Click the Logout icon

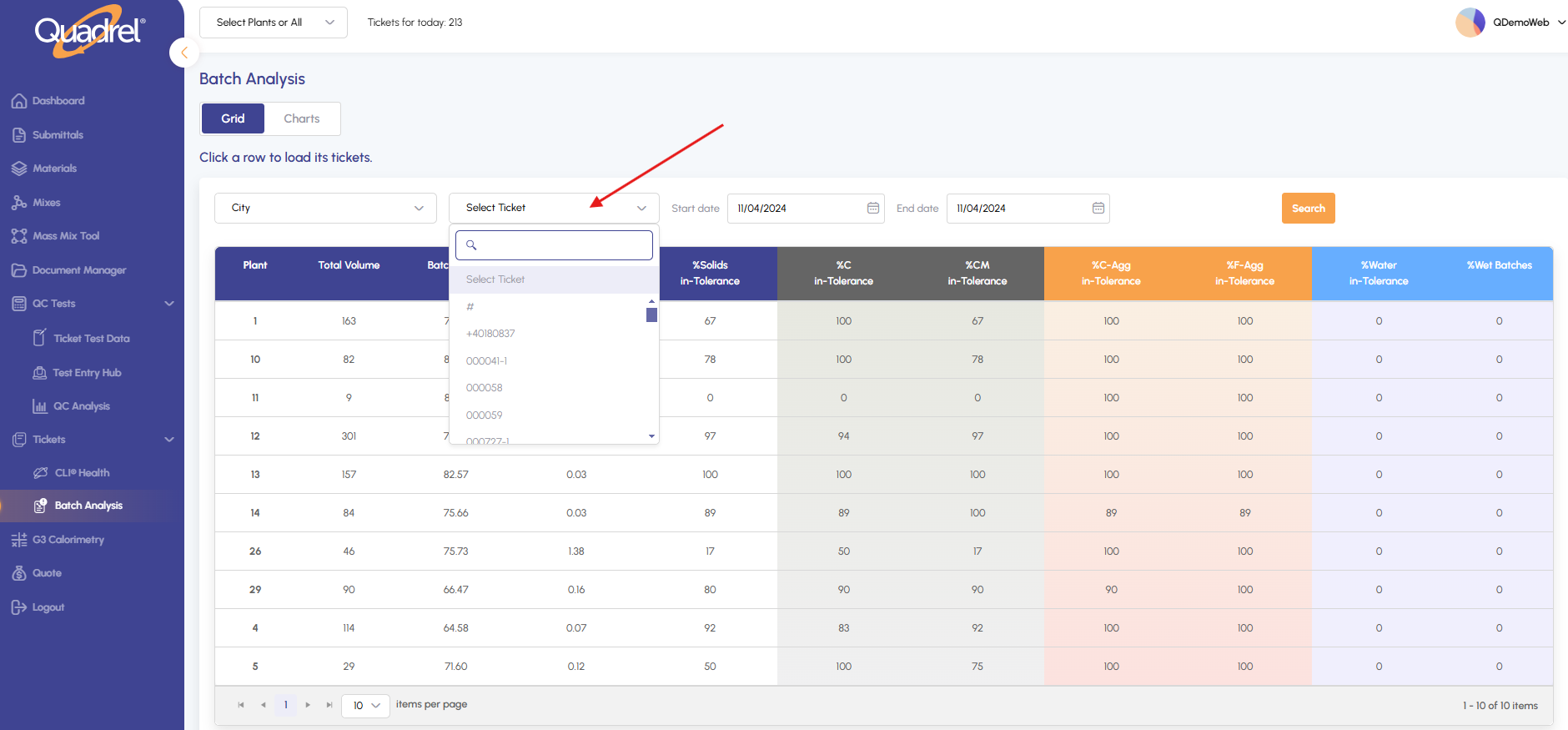point(19,607)
